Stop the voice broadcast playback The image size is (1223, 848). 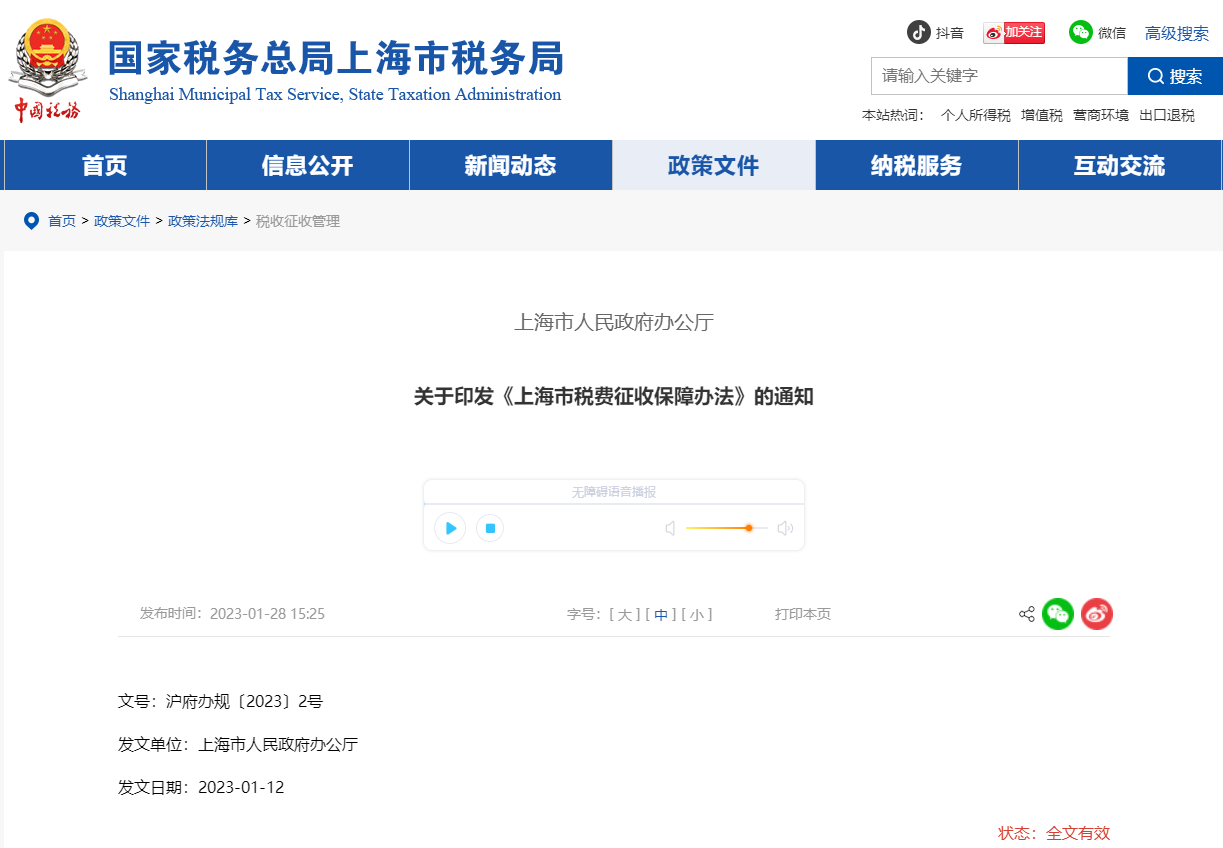tap(489, 528)
